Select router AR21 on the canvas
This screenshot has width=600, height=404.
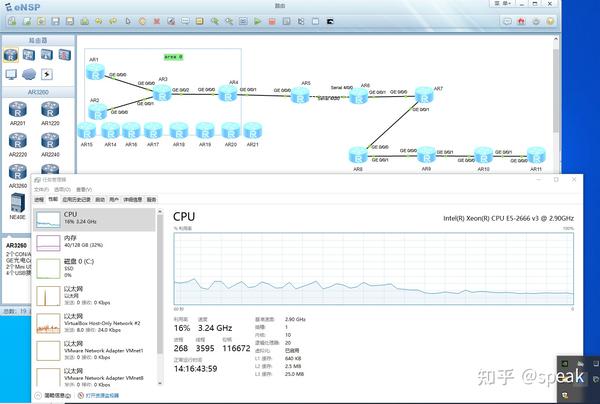tap(253, 130)
